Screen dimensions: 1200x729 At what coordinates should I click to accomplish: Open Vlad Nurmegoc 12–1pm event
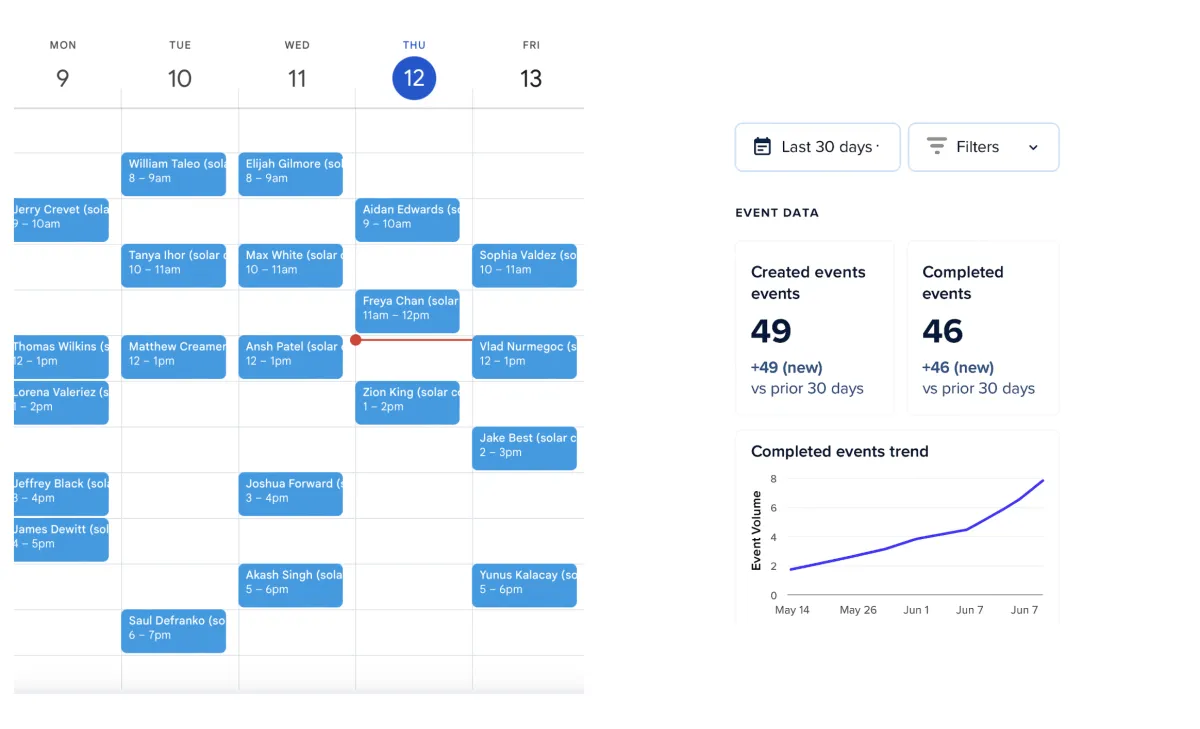tap(525, 357)
